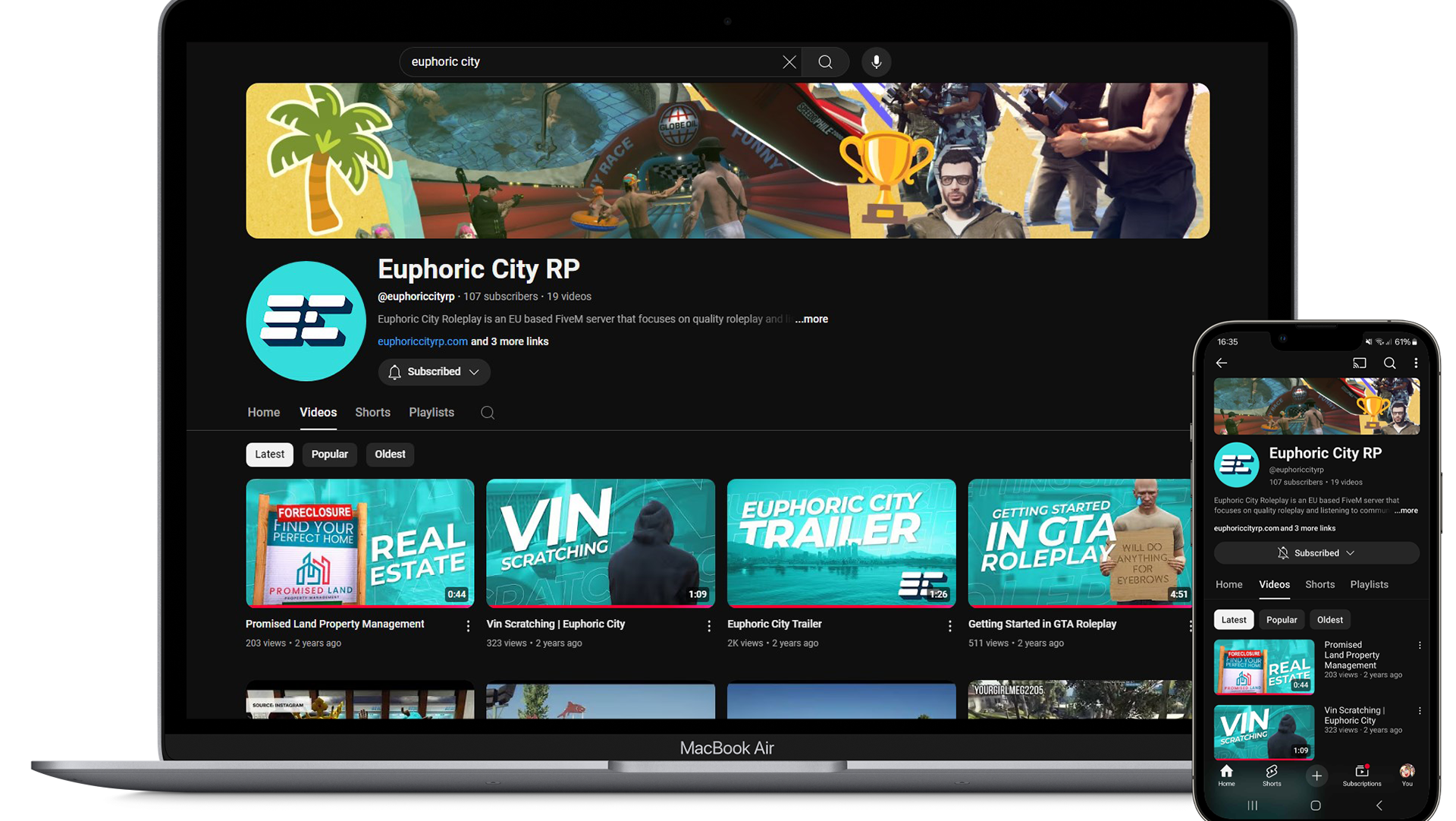
Task: Open the 'Source: Instagram' thumbnail in second row
Action: (x=360, y=700)
